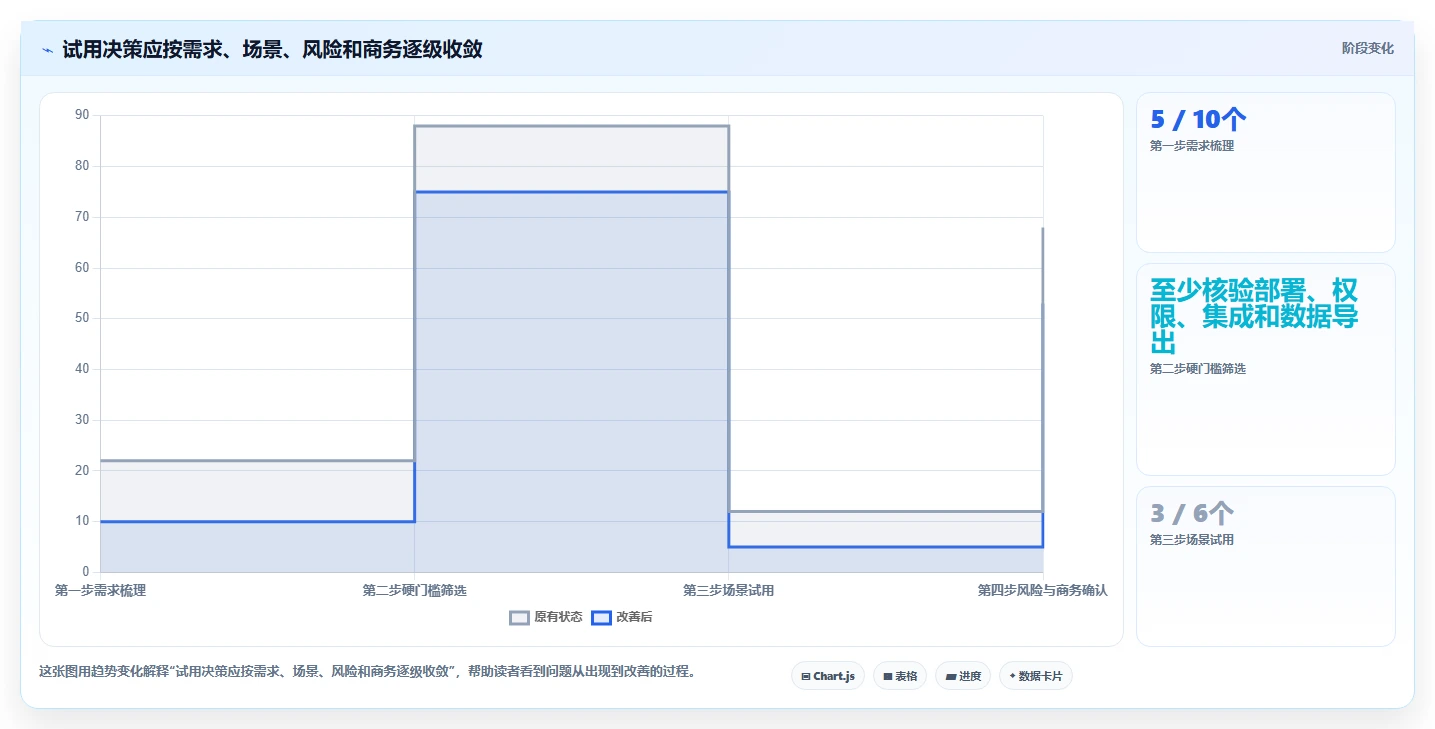Click the description text below the chart
The width and height of the screenshot is (1435, 729).
click(366, 672)
